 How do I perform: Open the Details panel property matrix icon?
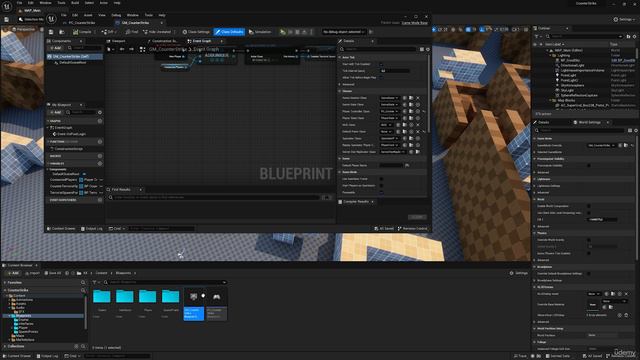pyautogui.click(x=422, y=49)
